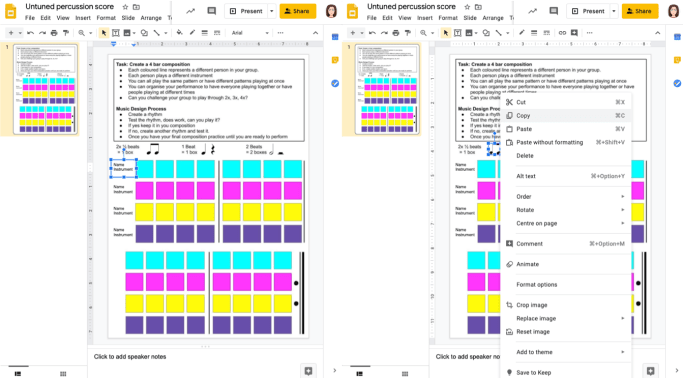
Task: Click Insert link icon in right window
Action: pyautogui.click(x=562, y=33)
